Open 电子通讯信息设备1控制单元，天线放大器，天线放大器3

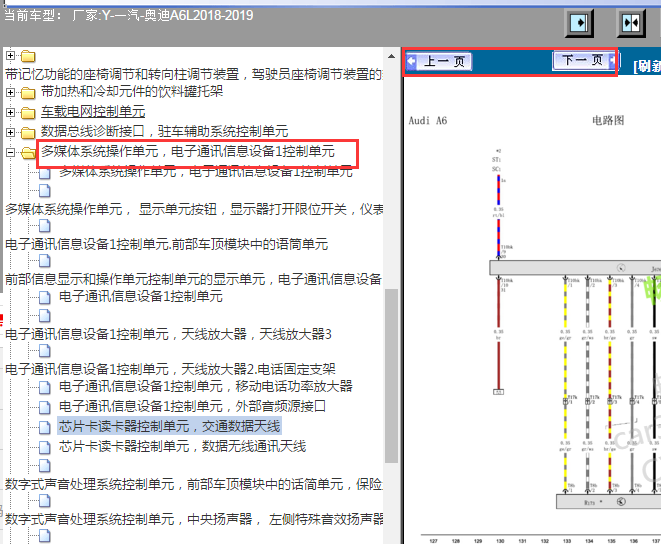tap(168, 334)
